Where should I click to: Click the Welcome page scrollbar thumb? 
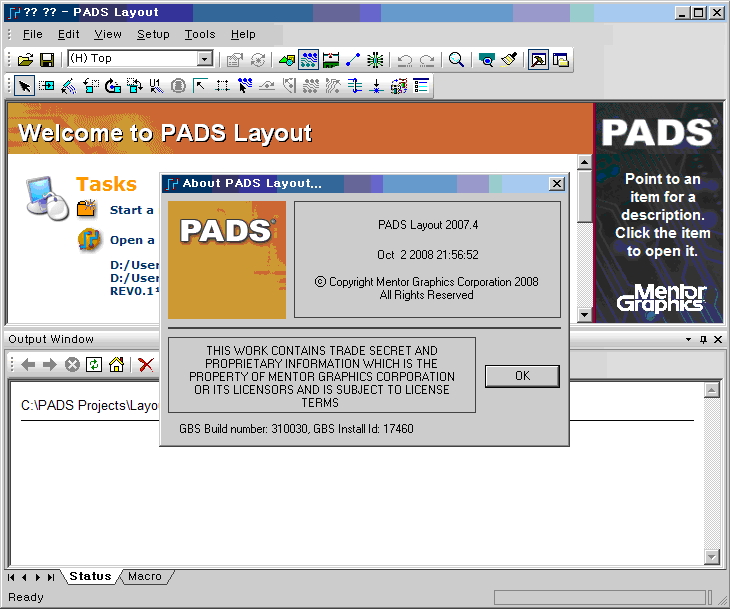584,195
